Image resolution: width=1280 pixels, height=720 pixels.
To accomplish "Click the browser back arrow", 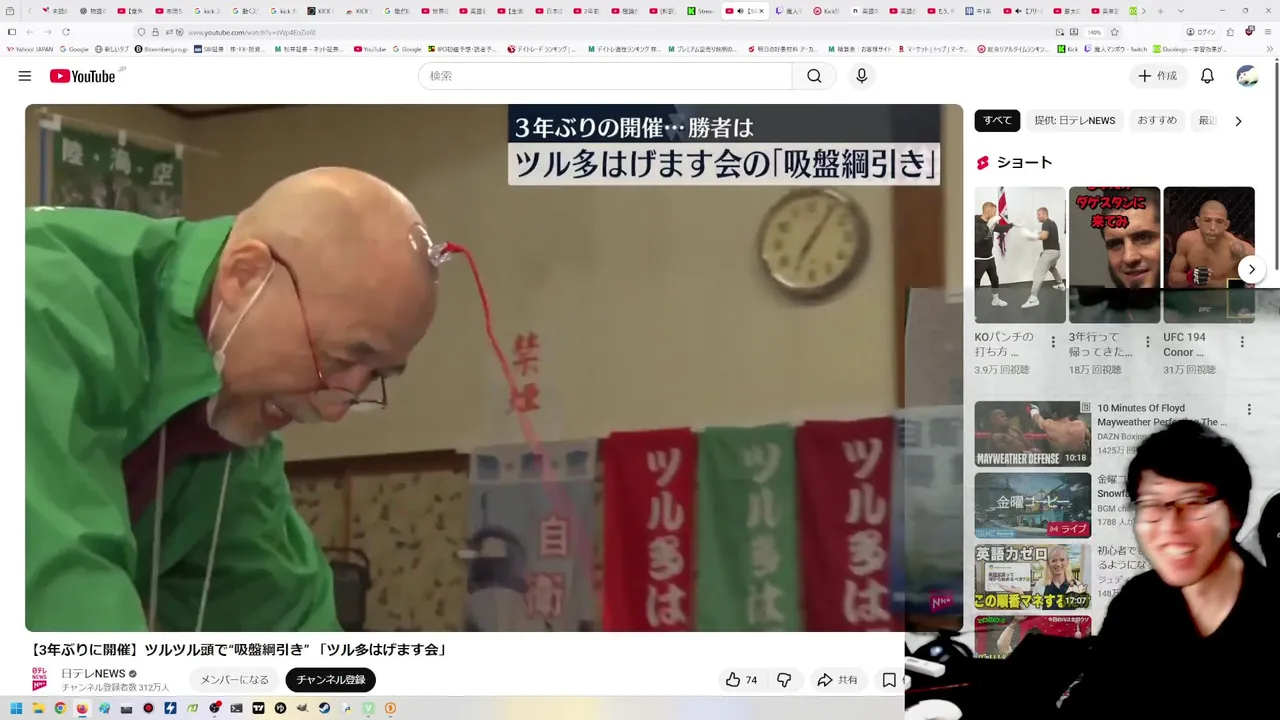I will [x=30, y=32].
